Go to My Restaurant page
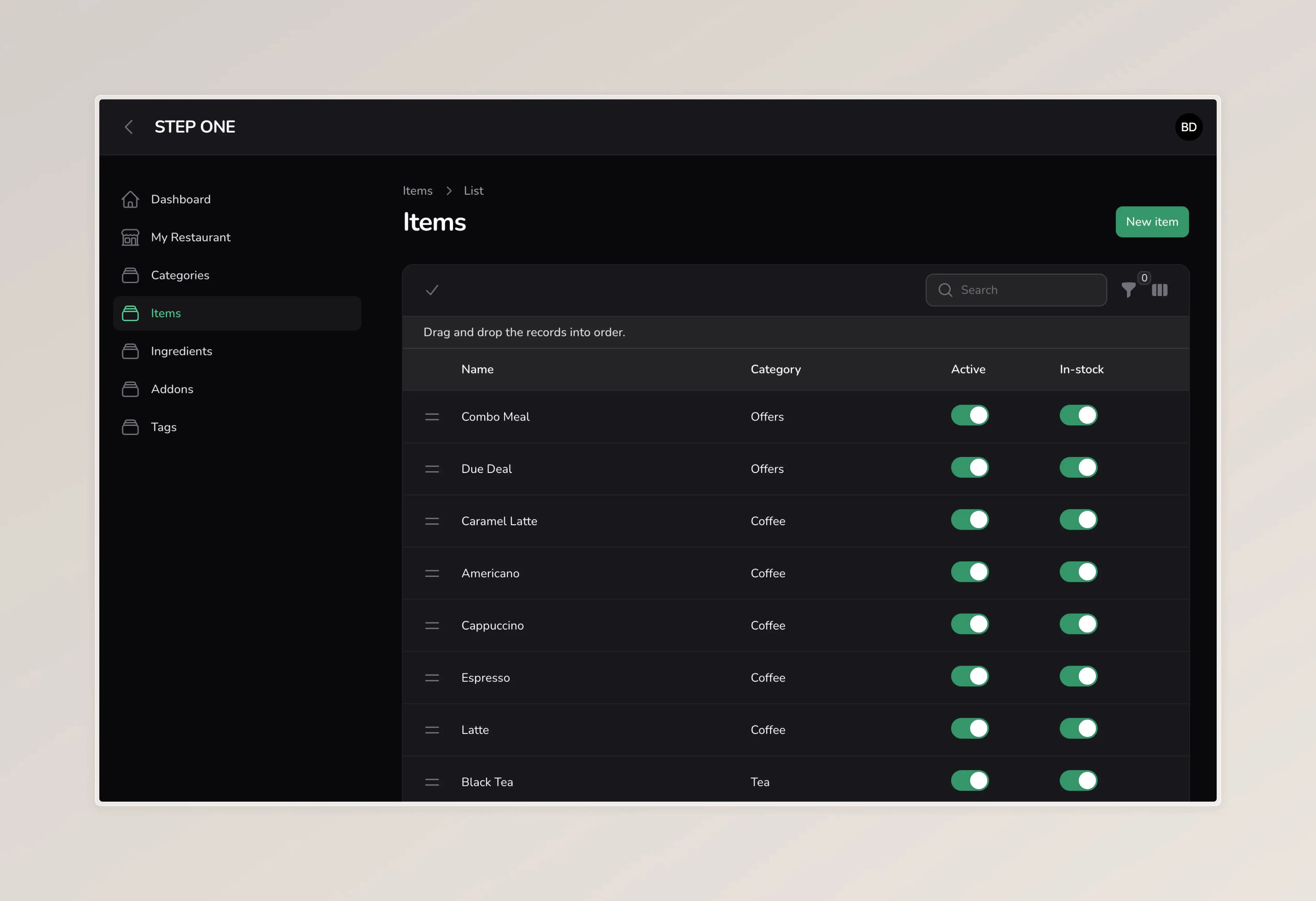The width and height of the screenshot is (1316, 901). (x=237, y=238)
